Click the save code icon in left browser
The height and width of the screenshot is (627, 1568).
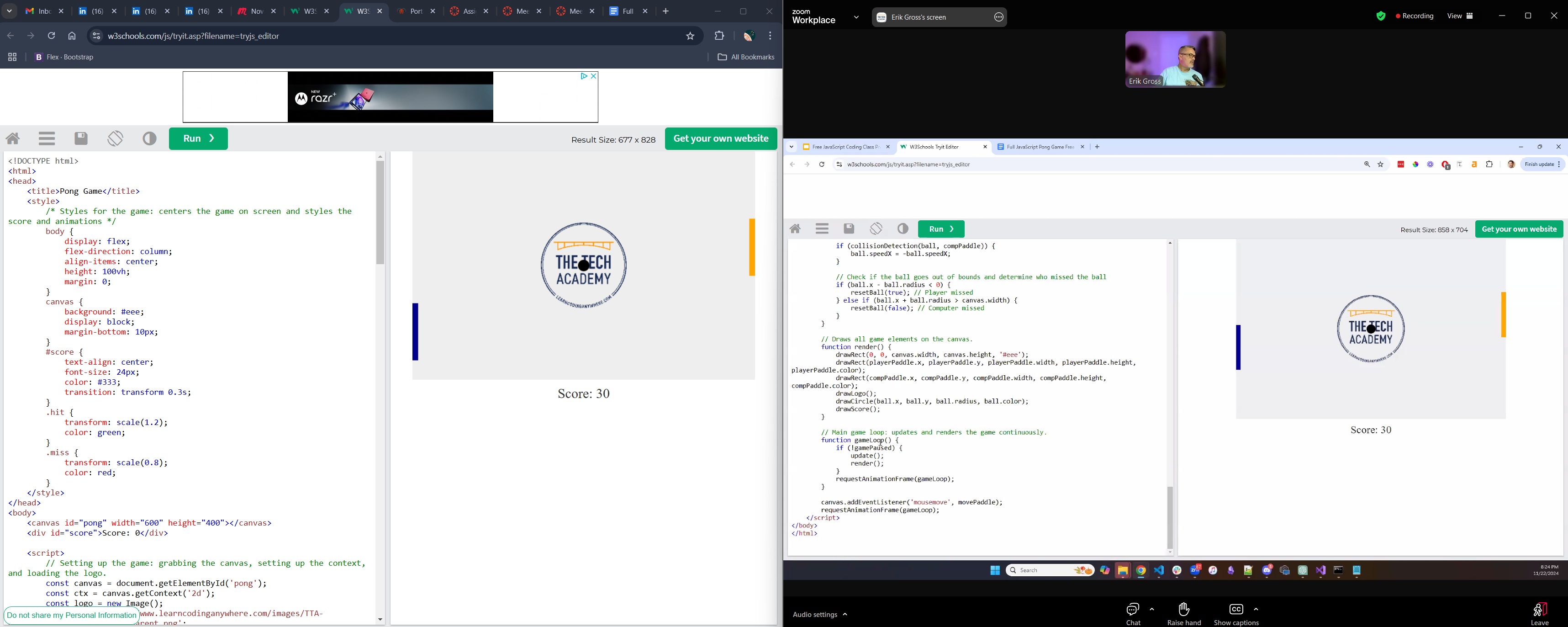[x=82, y=139]
